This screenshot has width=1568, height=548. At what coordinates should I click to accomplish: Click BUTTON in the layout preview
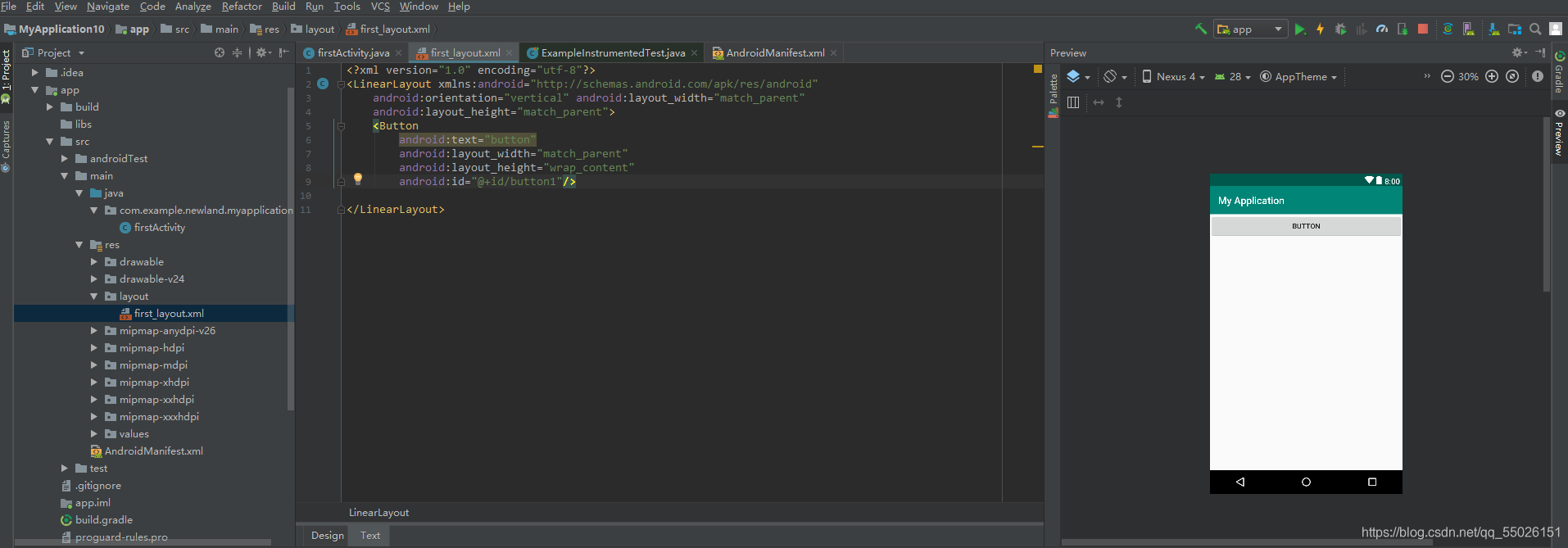(1306, 226)
